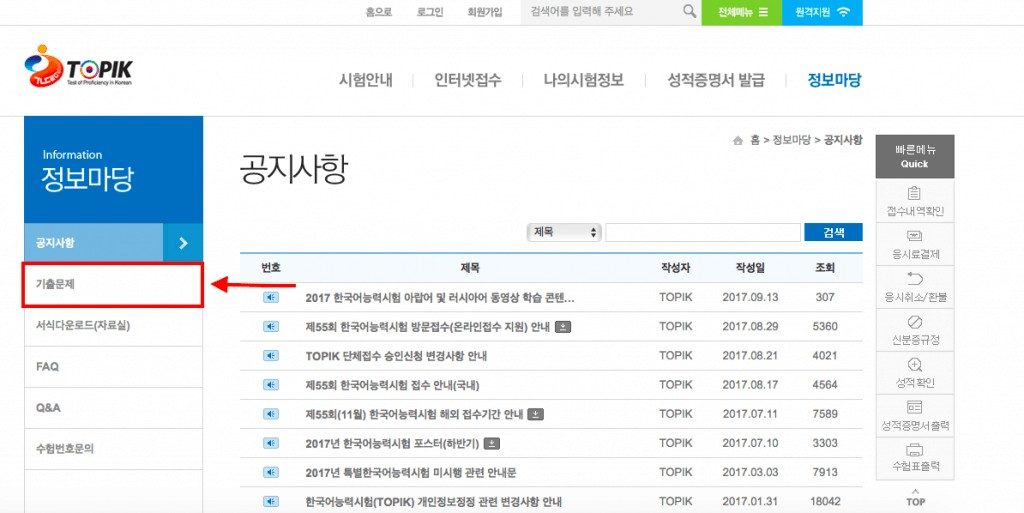This screenshot has height=513, width=1024.
Task: Click 성적증명서출력 quick menu item
Action: coord(914,415)
